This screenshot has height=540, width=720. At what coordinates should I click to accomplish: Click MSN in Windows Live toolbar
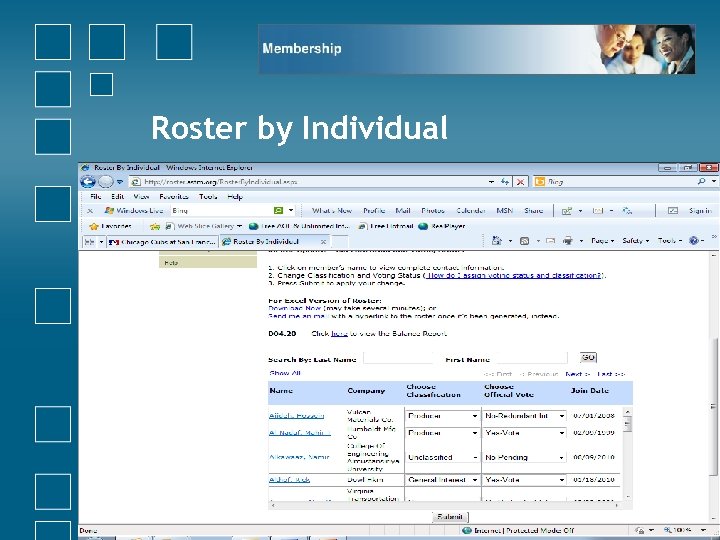(505, 211)
